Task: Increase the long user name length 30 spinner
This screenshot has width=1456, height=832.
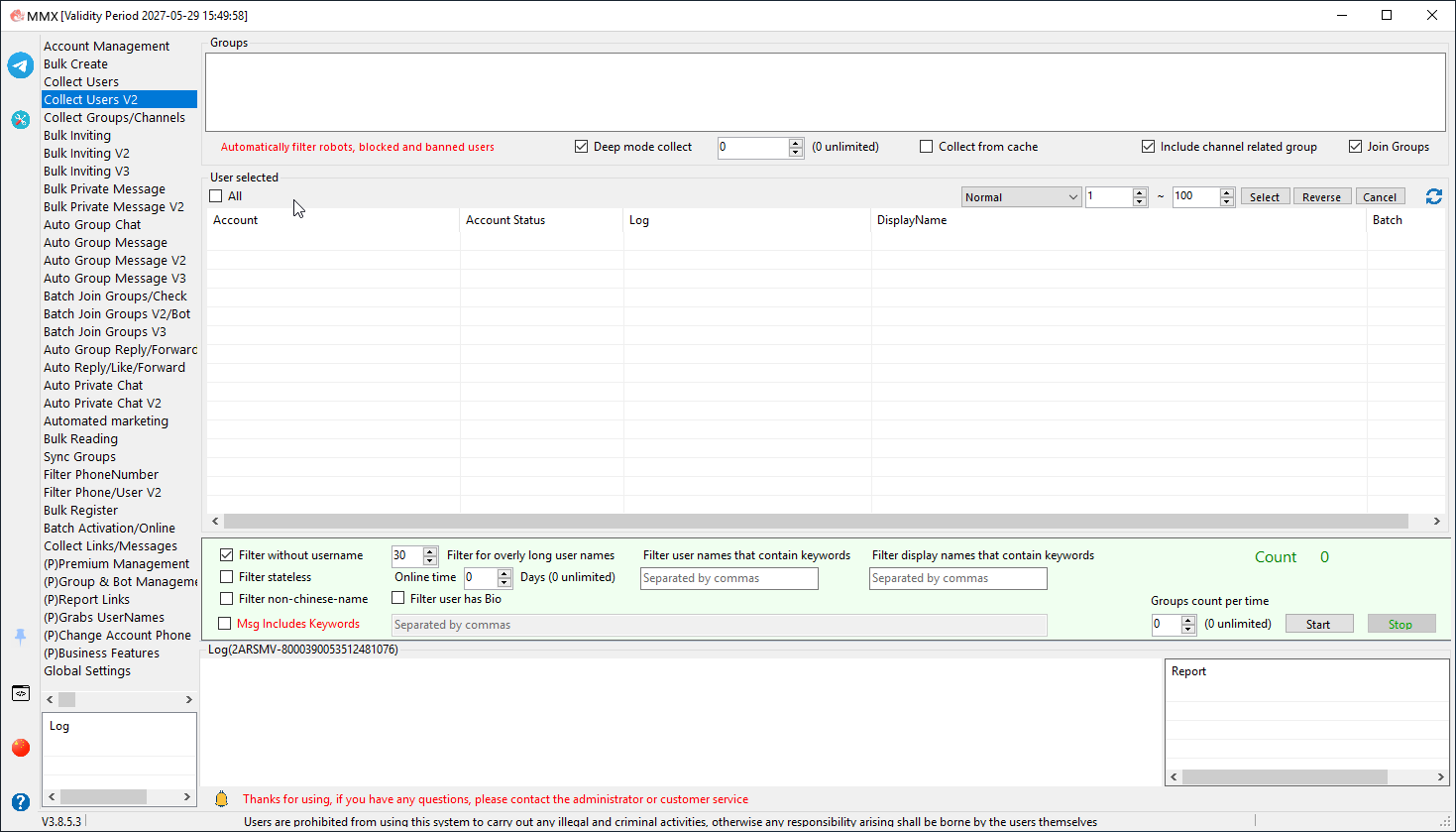Action: click(430, 551)
